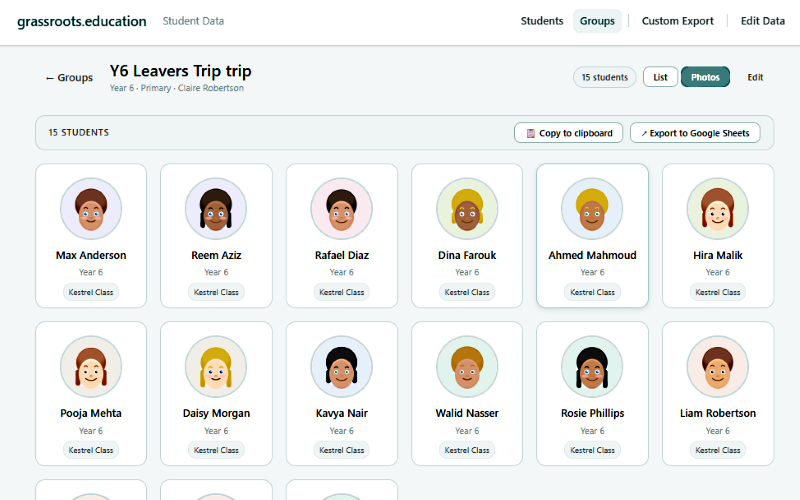Screen dimensions: 800x500
Task: Open Daisy Morgan's avatar photo
Action: 216,367
